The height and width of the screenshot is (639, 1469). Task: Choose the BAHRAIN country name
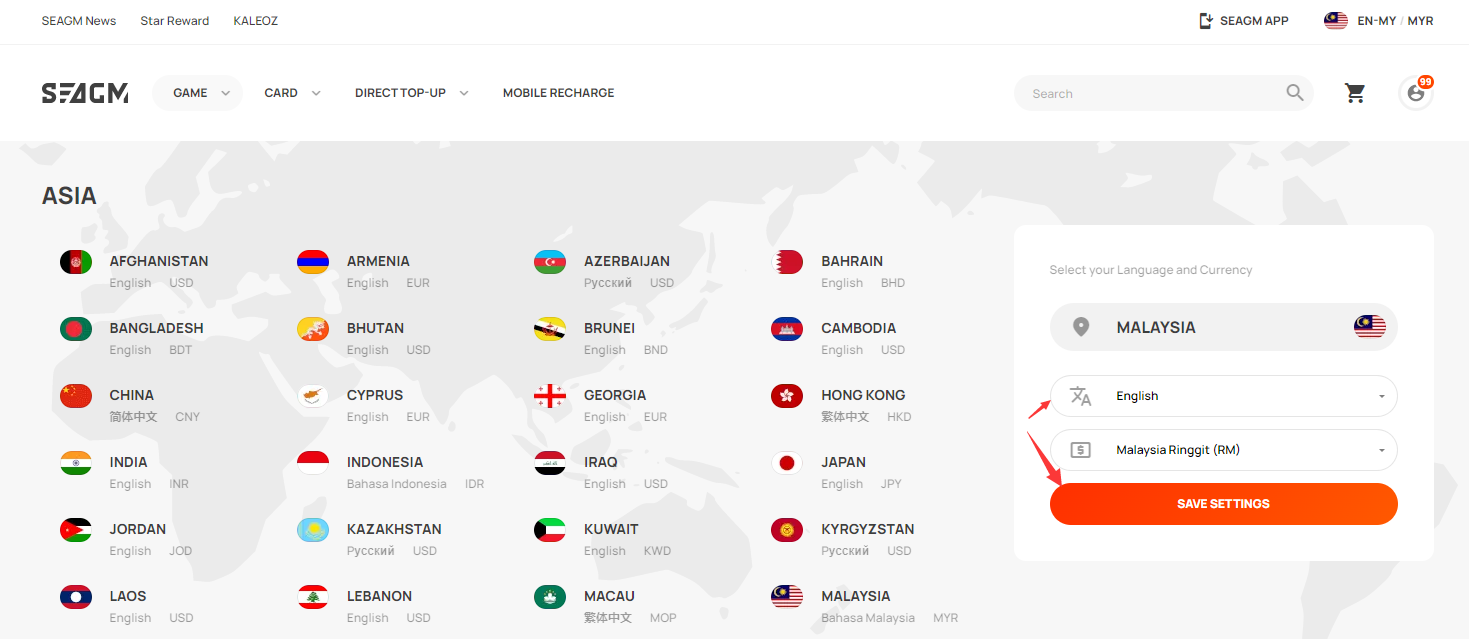(x=852, y=261)
